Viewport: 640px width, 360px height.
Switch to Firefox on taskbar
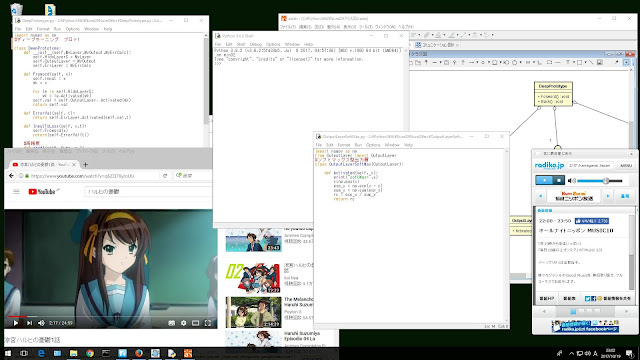click(x=139, y=353)
